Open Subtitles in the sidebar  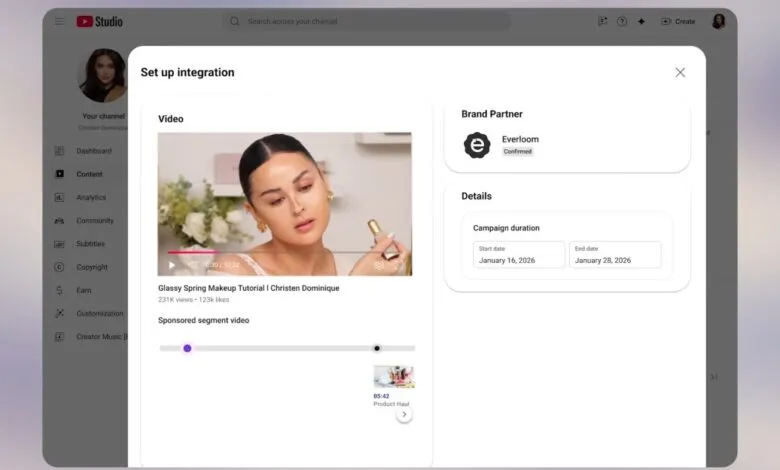coord(90,244)
